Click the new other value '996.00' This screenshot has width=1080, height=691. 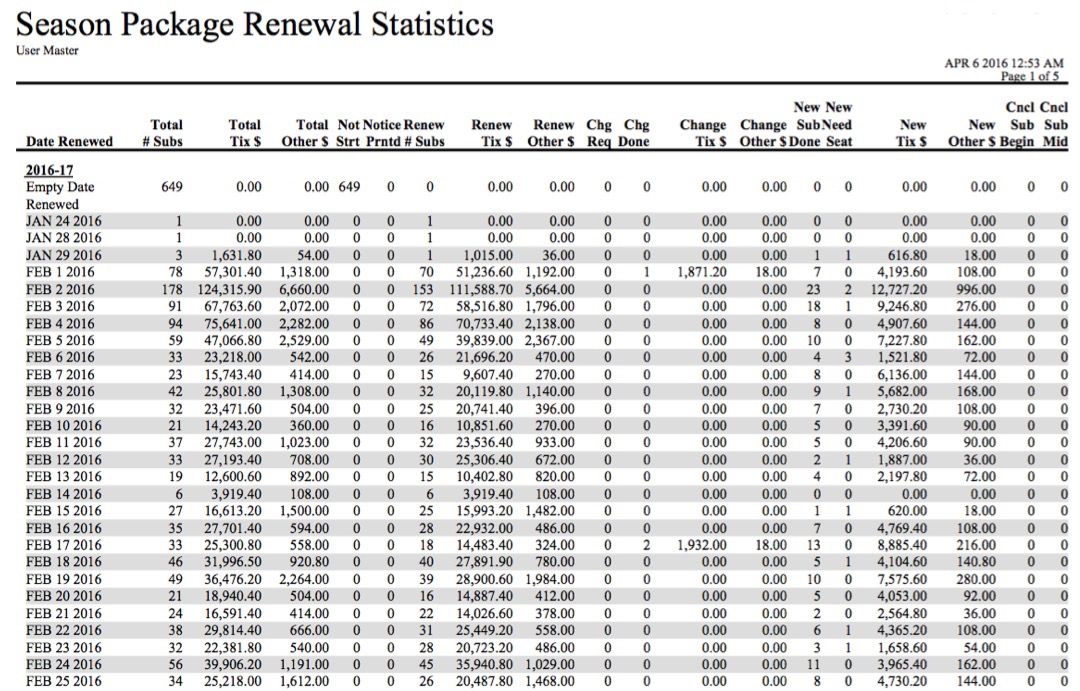(976, 289)
